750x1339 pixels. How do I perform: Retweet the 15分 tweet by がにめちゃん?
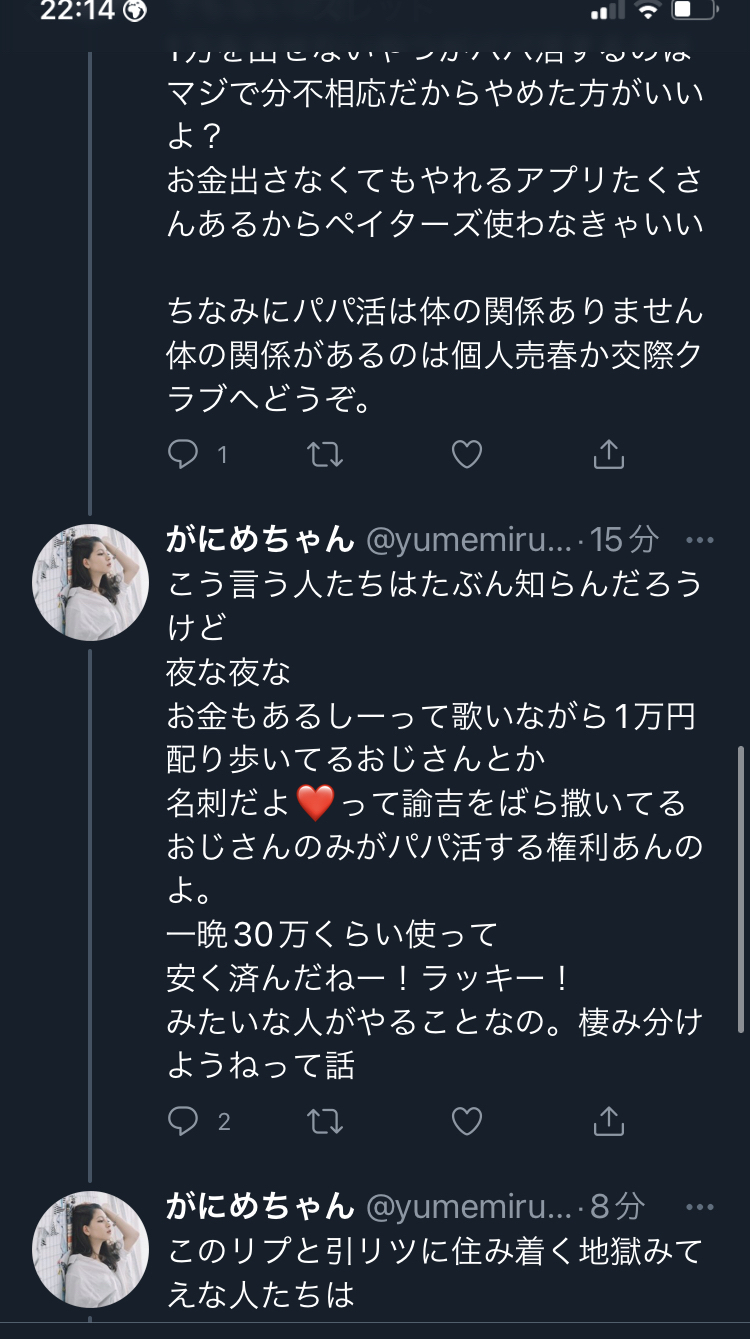(x=325, y=1122)
